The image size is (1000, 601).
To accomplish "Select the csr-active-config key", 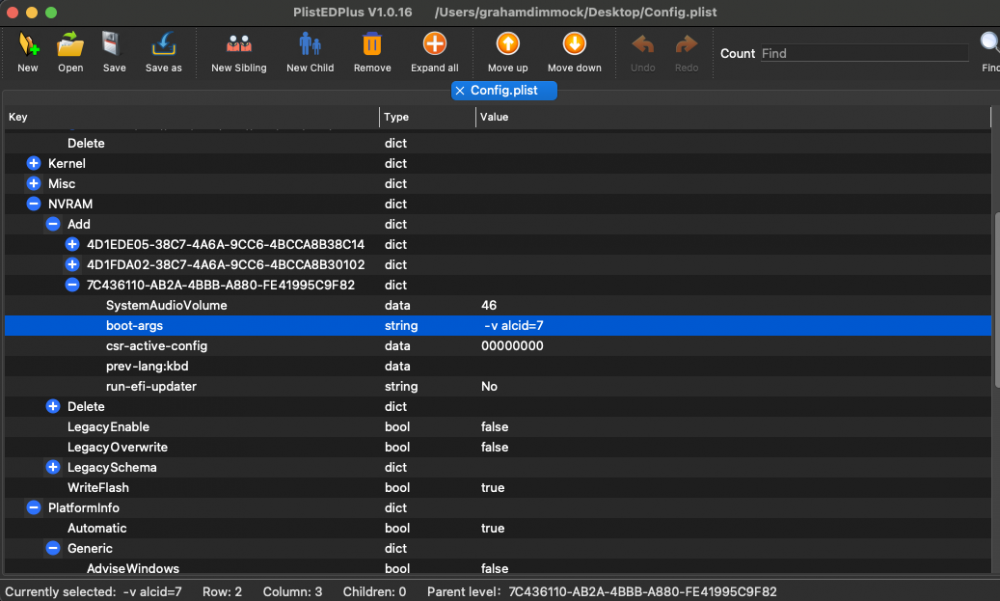I will point(156,346).
